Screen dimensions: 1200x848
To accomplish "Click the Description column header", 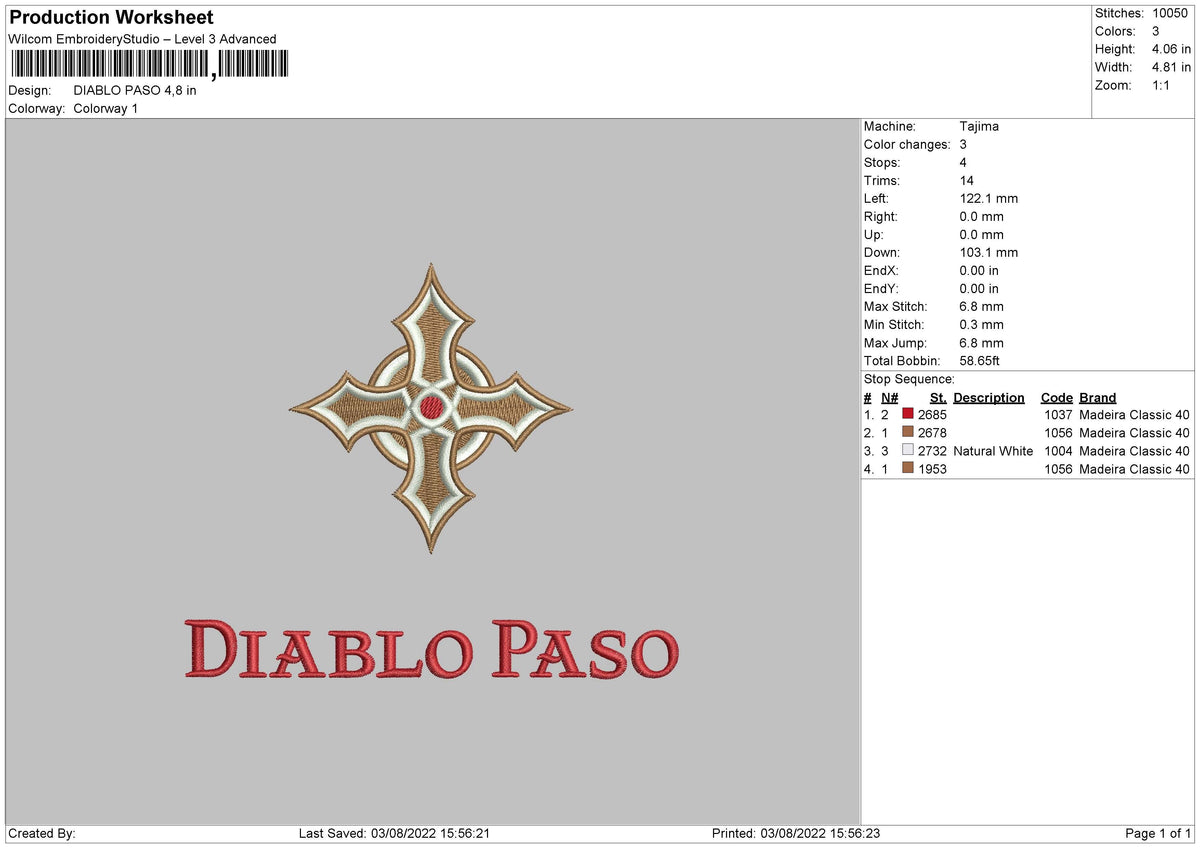I will click(x=988, y=397).
